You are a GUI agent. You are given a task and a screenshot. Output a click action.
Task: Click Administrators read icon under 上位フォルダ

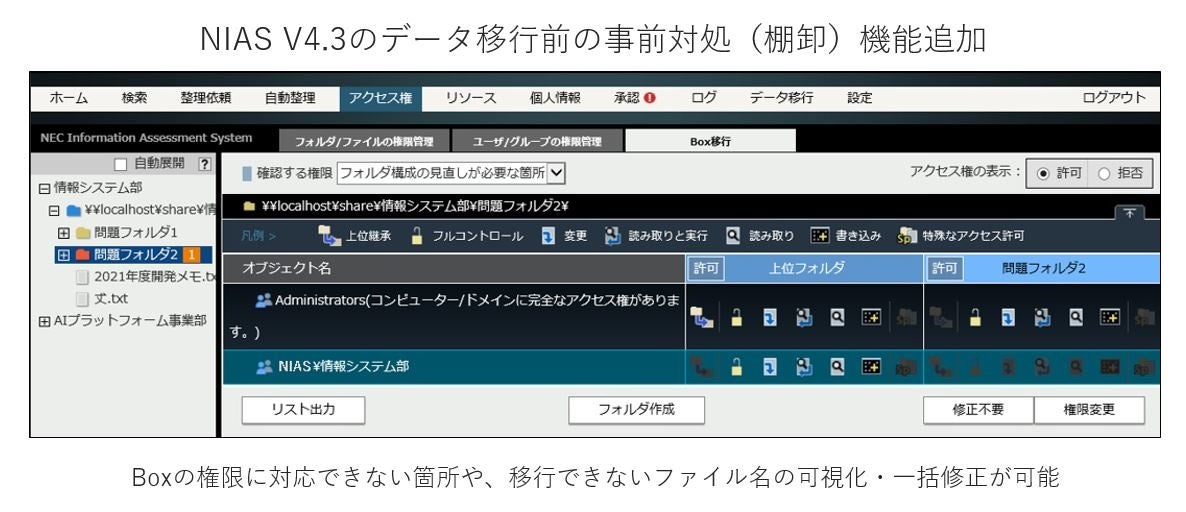837,318
